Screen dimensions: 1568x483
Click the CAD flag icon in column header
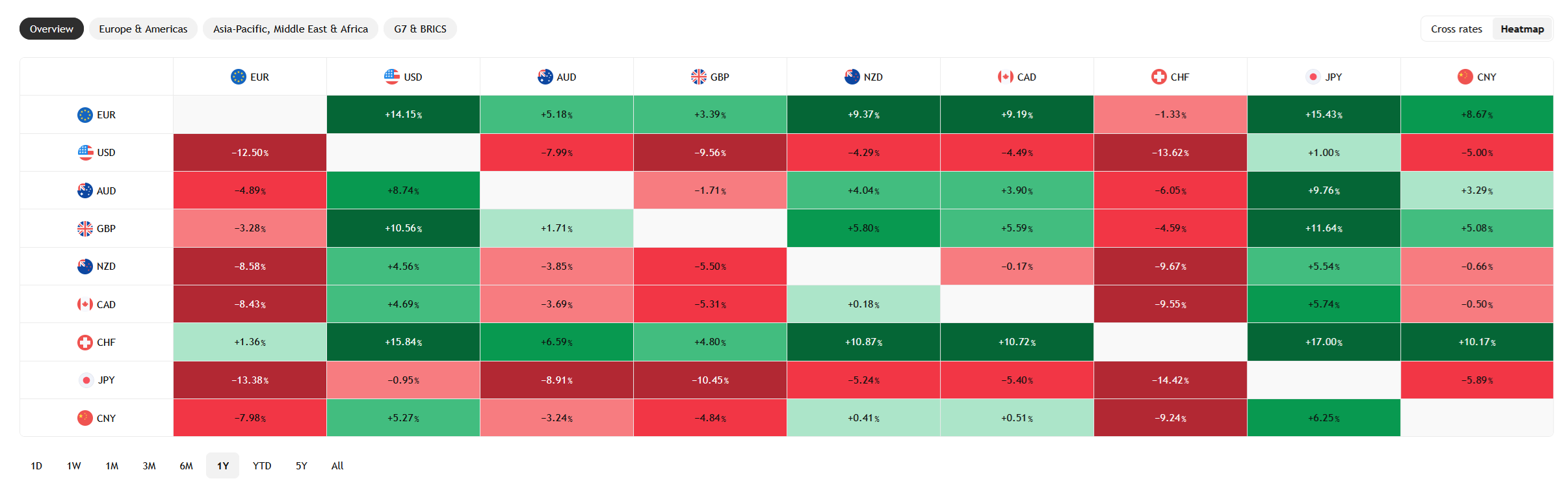click(x=1006, y=77)
